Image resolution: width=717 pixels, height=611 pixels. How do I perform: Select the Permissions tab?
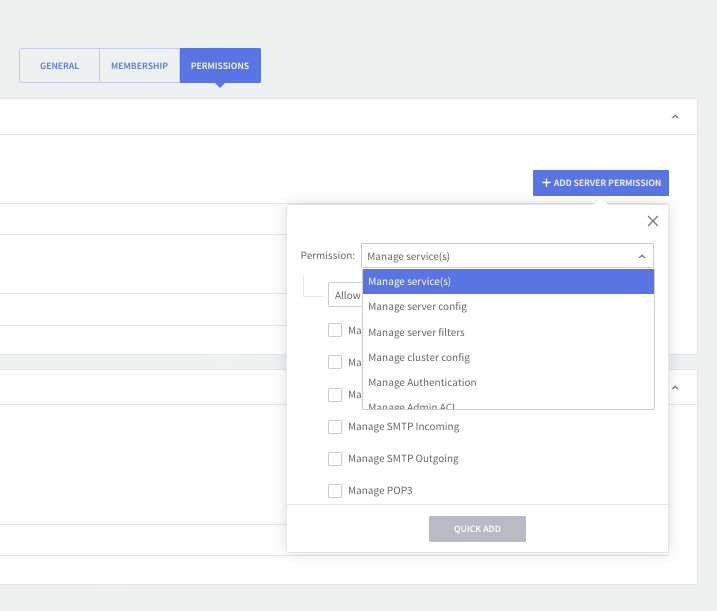(x=220, y=66)
